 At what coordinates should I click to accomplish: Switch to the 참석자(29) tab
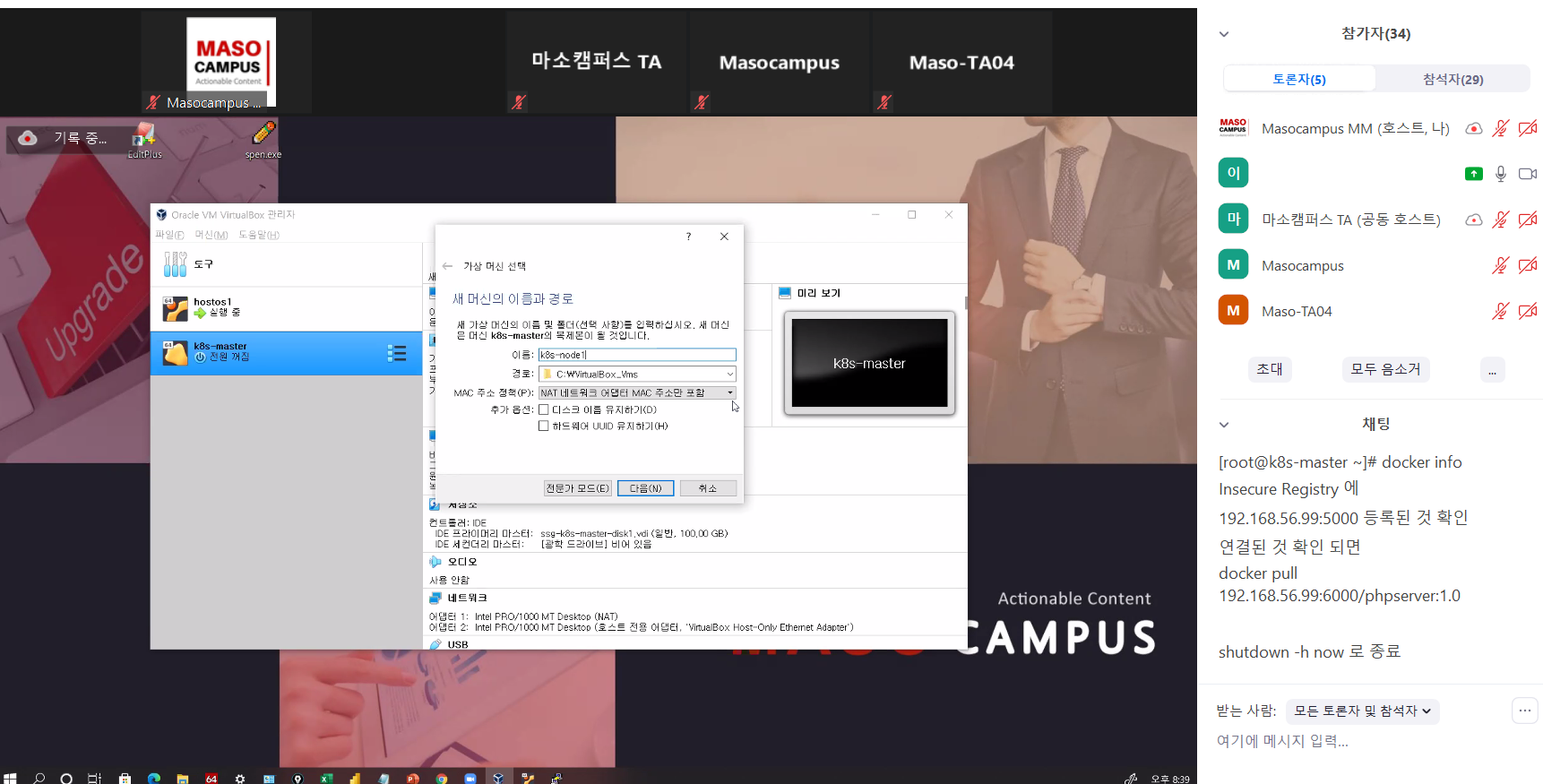[1452, 79]
